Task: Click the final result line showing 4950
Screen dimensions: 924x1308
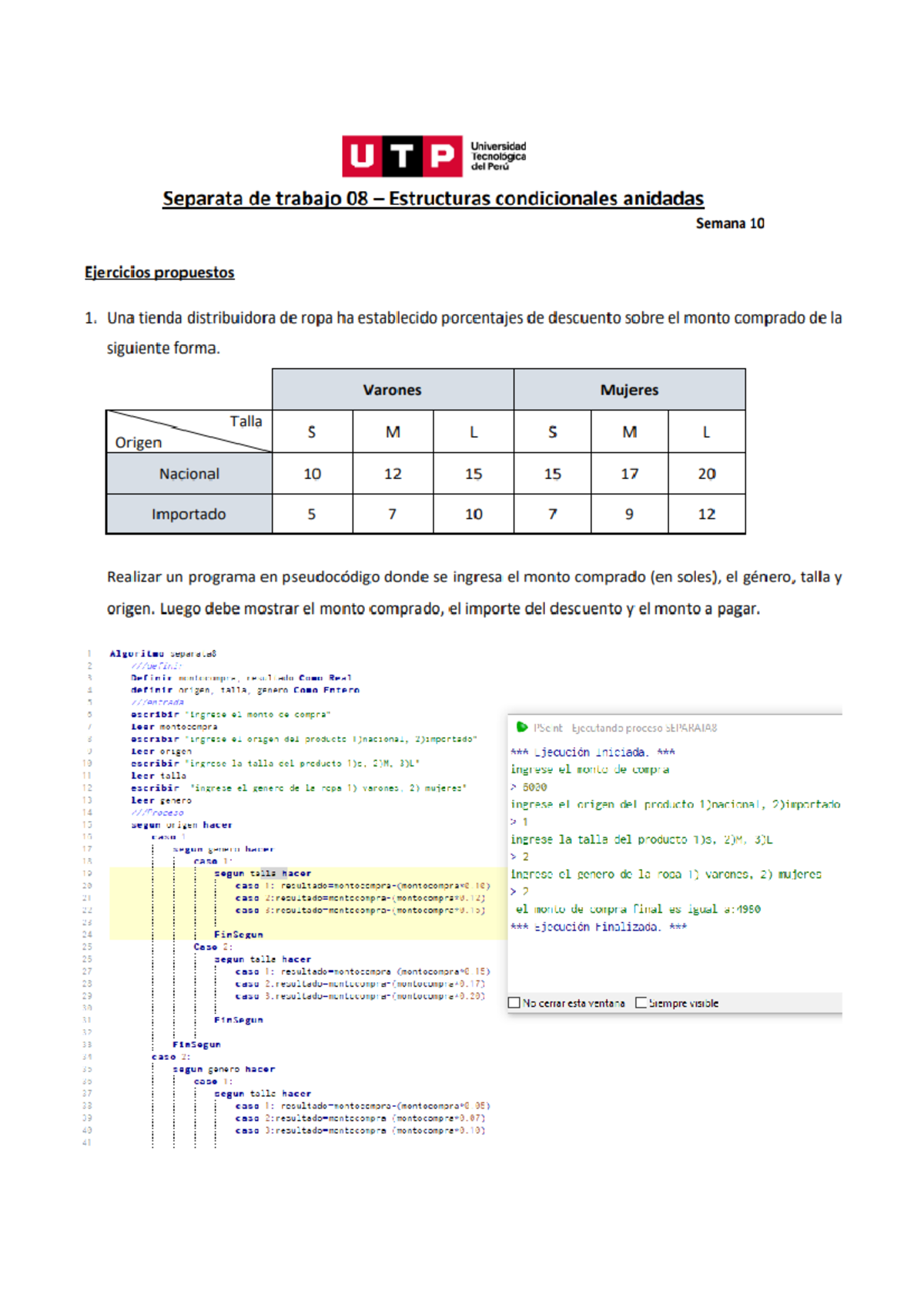Action: point(638,909)
